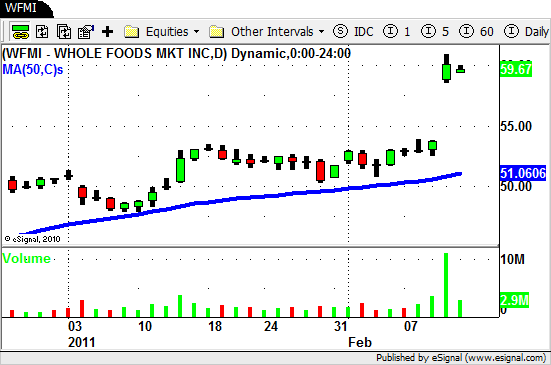Switch to the Daily interval
The image size is (551, 365).
[x=526, y=32]
